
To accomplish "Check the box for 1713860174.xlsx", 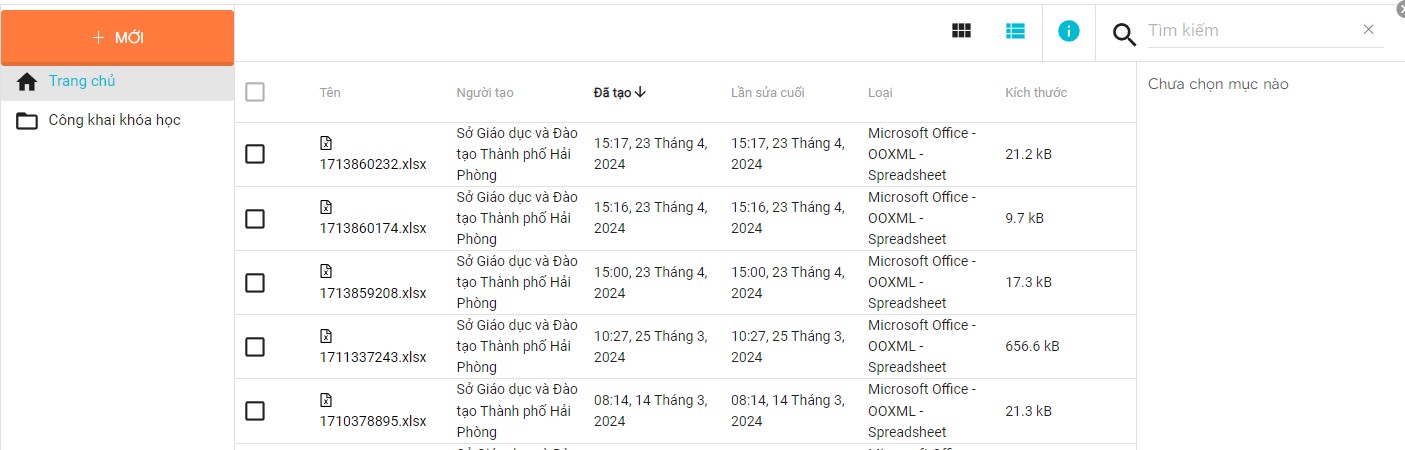I will (255, 218).
